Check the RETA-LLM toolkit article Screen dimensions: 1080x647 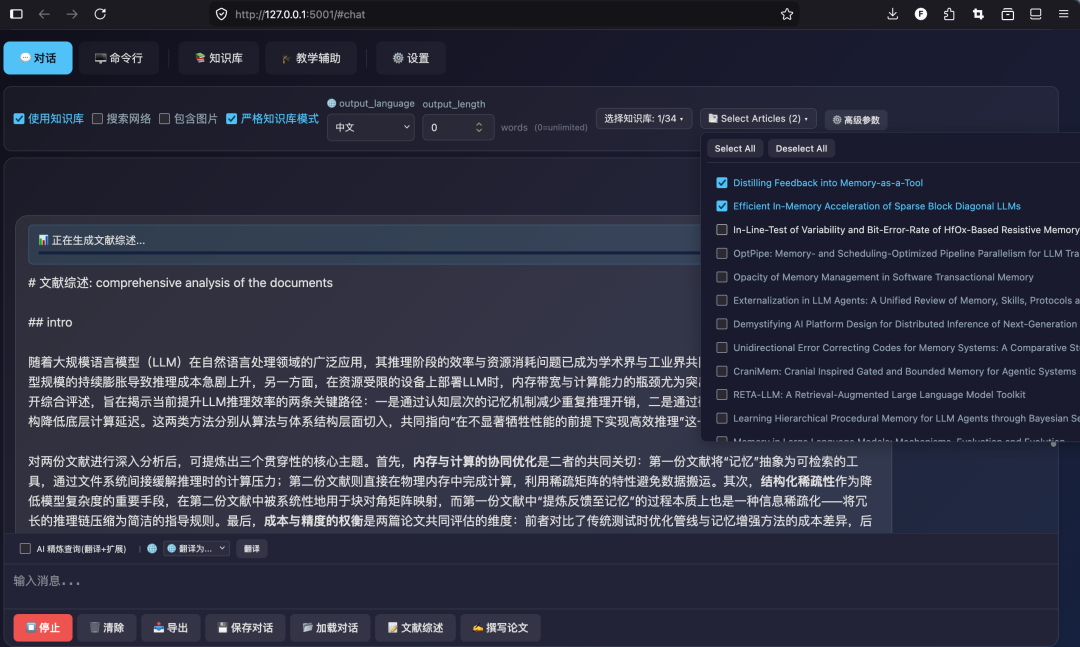click(x=722, y=395)
